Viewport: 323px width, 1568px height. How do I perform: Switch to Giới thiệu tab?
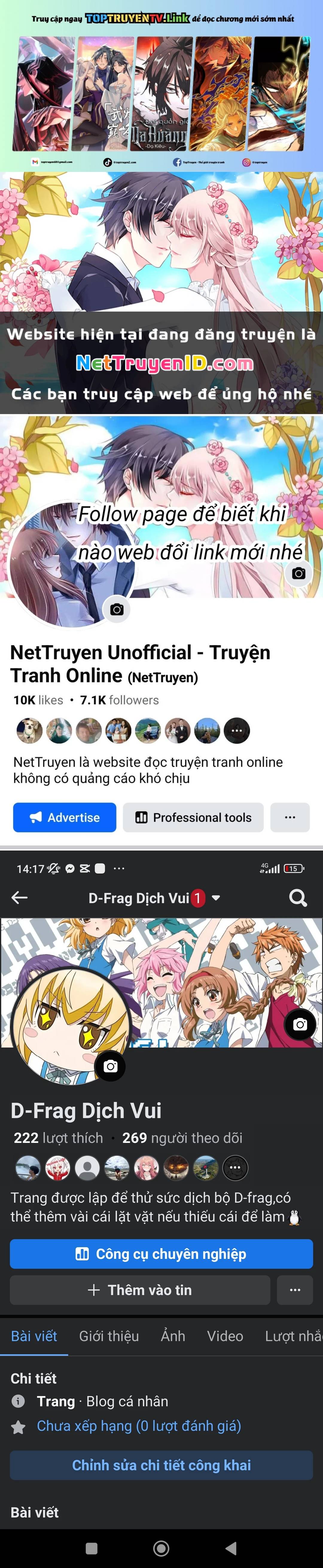(x=109, y=1336)
